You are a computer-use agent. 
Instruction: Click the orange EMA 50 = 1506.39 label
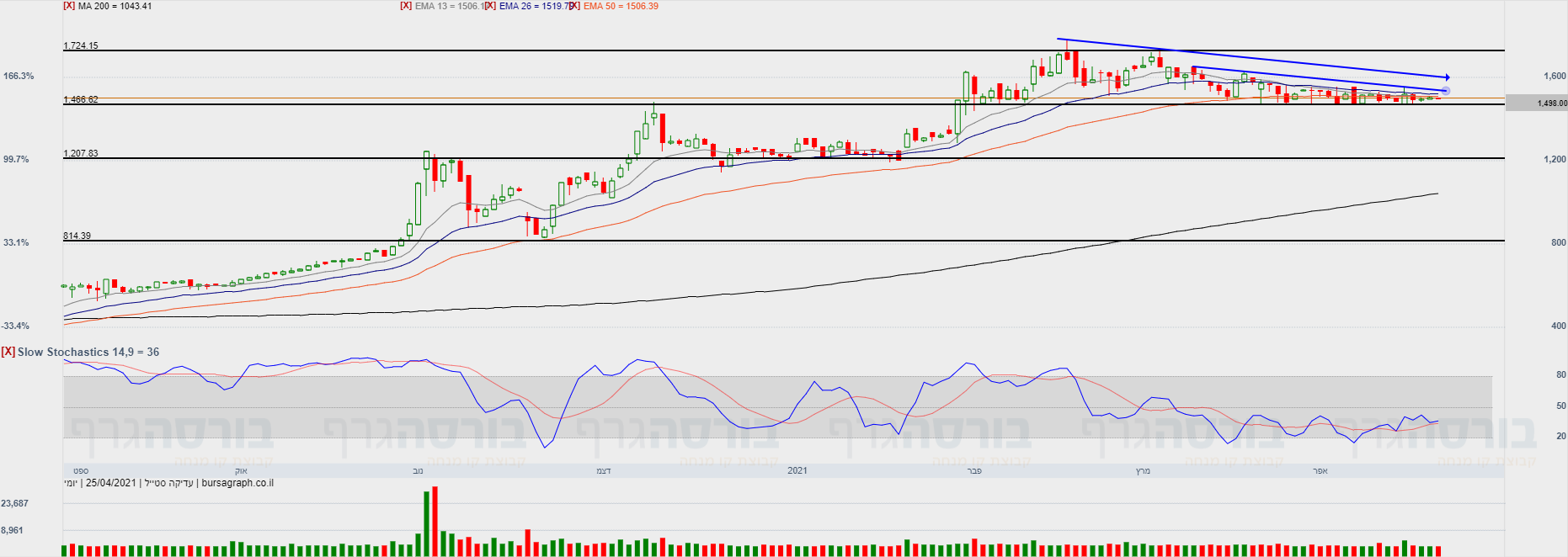click(621, 6)
